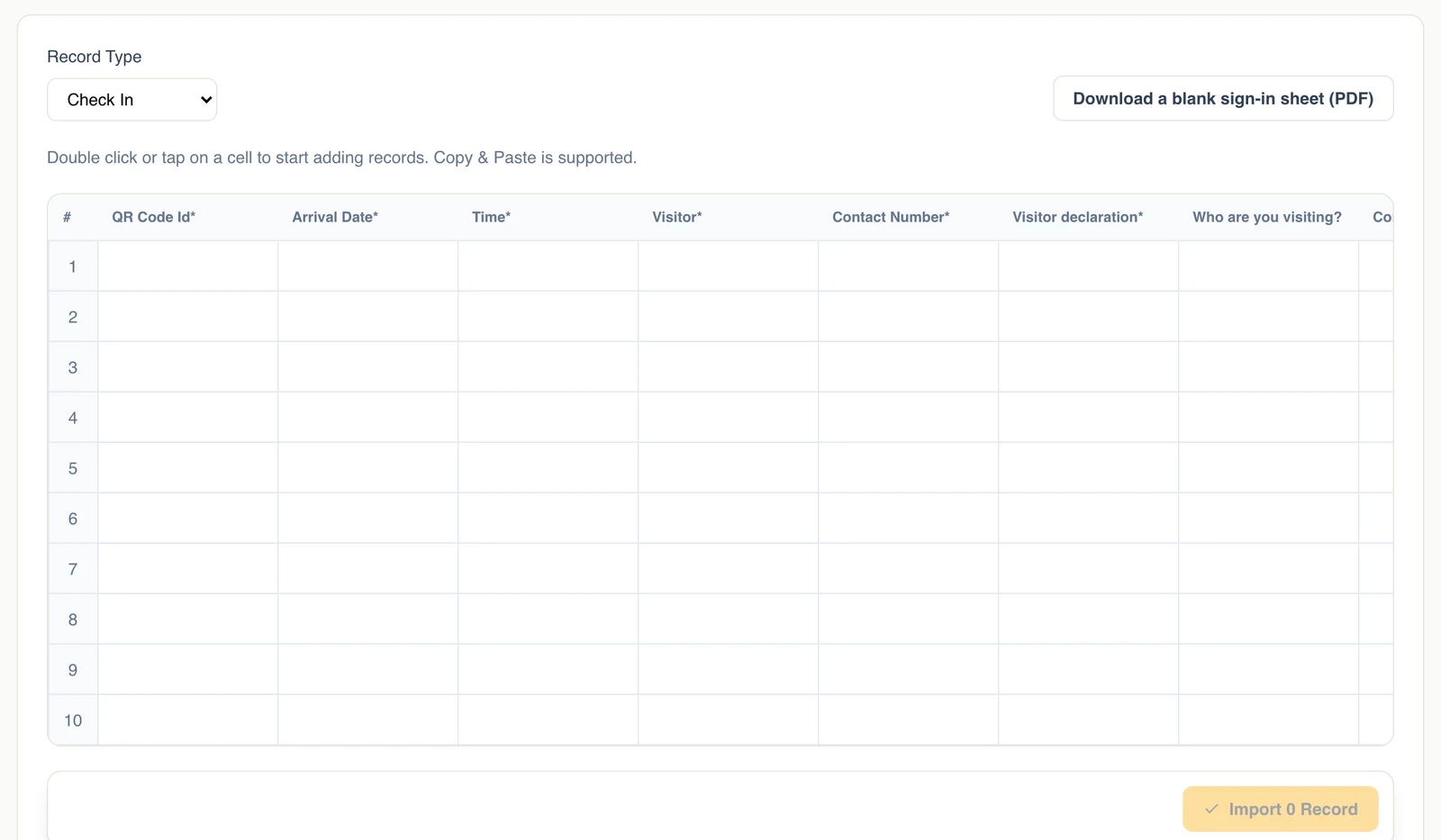Click Arrival Date cell in row 9
Viewport: 1441px width, 840px height.
(368, 670)
